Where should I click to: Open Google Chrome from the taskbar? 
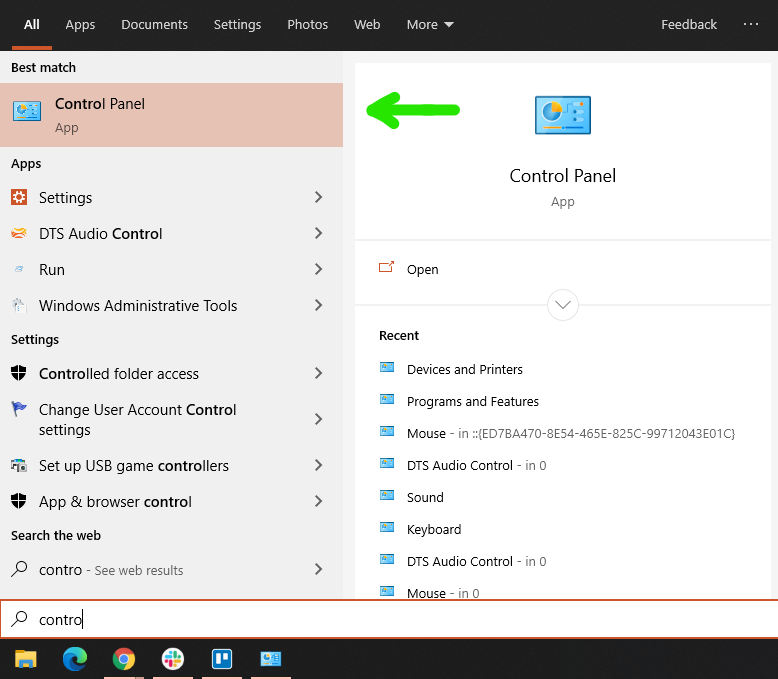tap(124, 659)
